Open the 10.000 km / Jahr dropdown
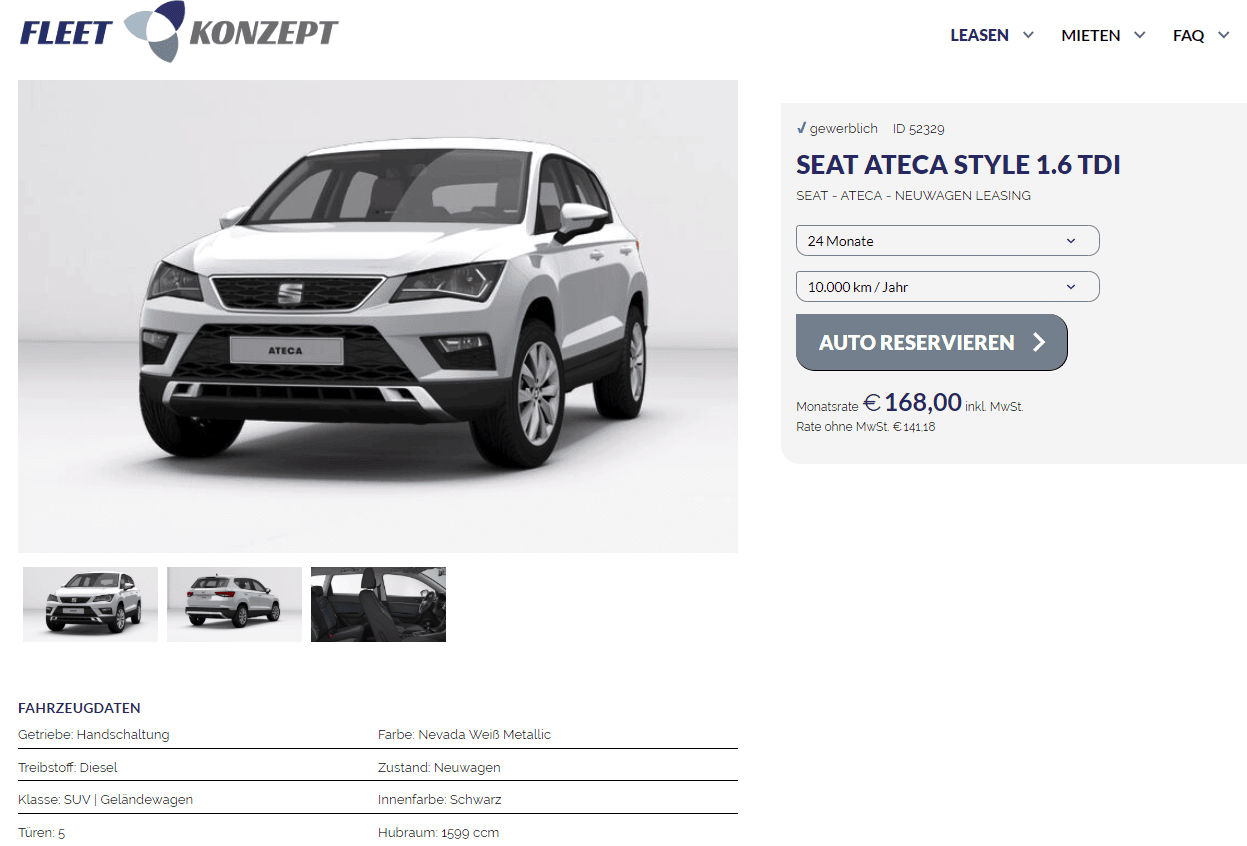This screenshot has height=846, width=1247. [947, 287]
